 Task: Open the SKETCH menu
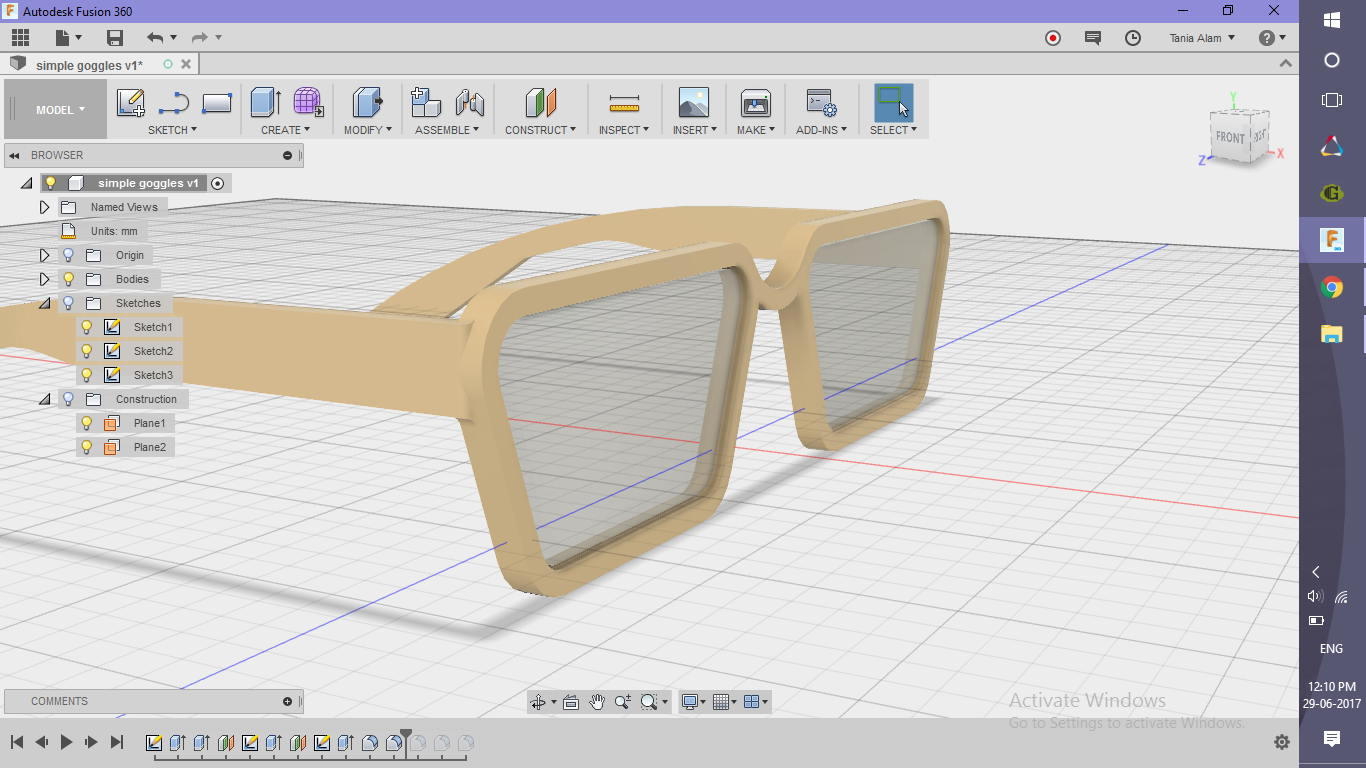(x=173, y=130)
